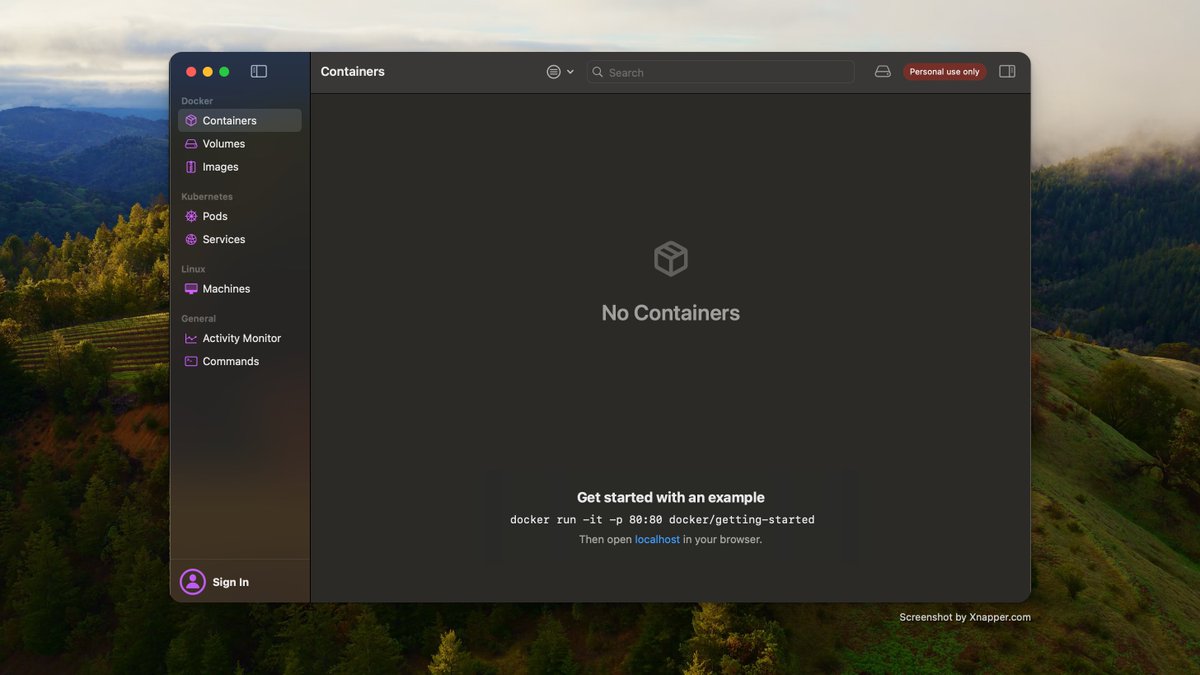Open the Volumes section
Screen dimensions: 1200x675
click(240, 144)
